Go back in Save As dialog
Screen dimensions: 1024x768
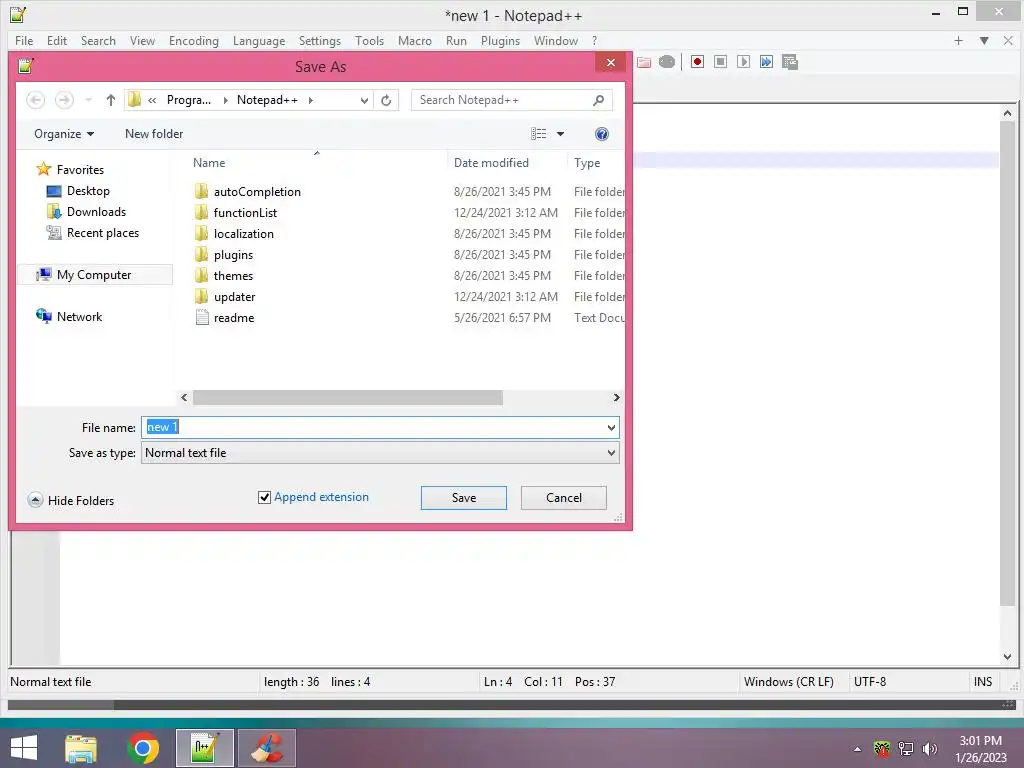[36, 100]
